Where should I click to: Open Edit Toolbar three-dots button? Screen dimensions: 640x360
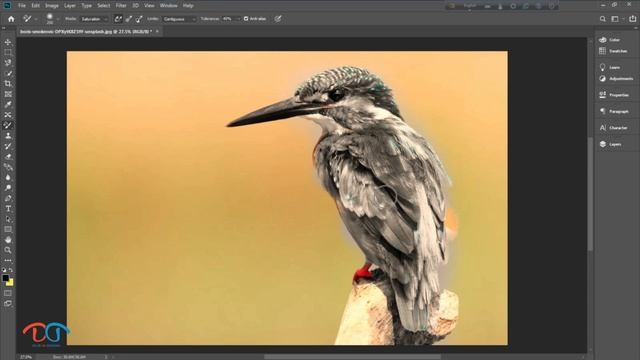(x=8, y=260)
